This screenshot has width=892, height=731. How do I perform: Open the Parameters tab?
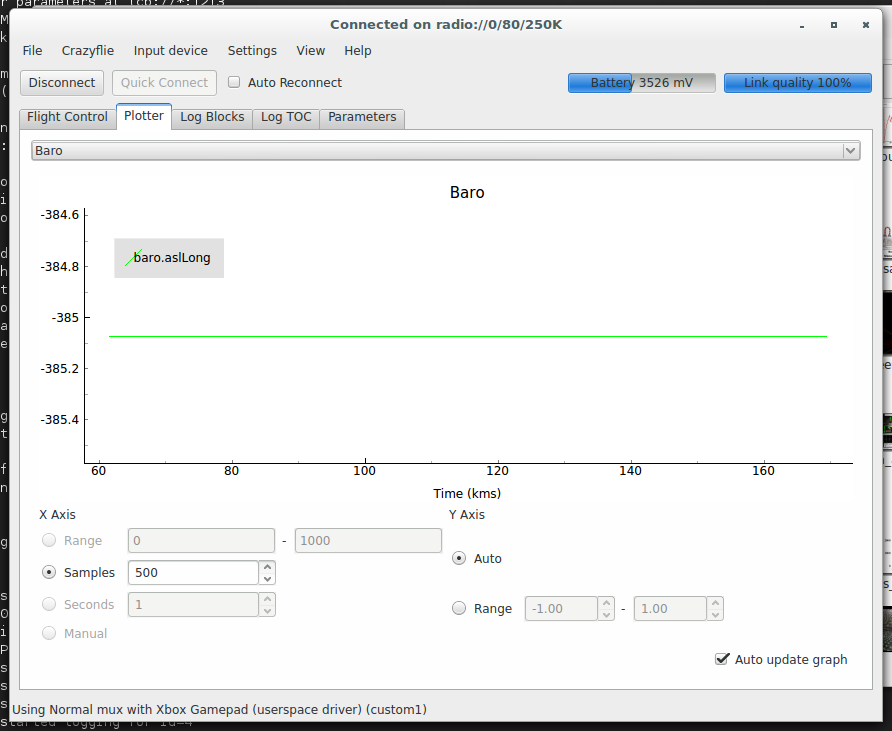pyautogui.click(x=362, y=117)
